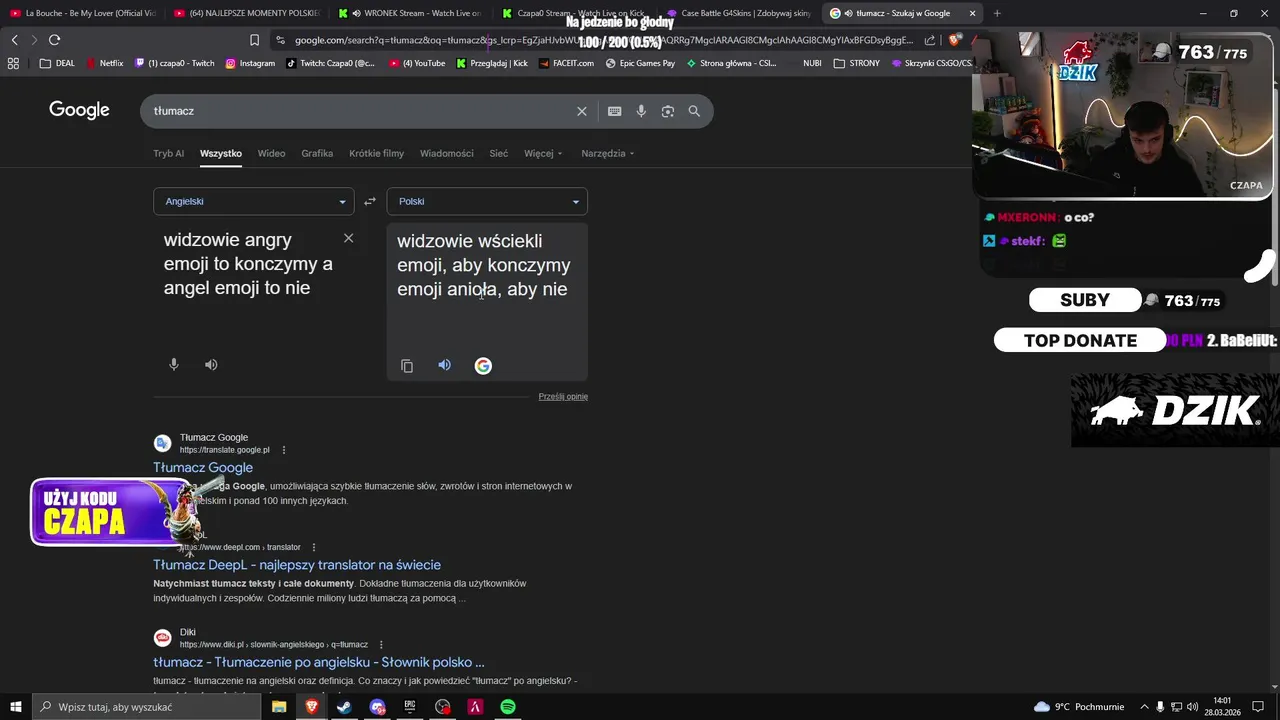Open more options for DeepL result
This screenshot has height=720, width=1280.
coord(314,547)
